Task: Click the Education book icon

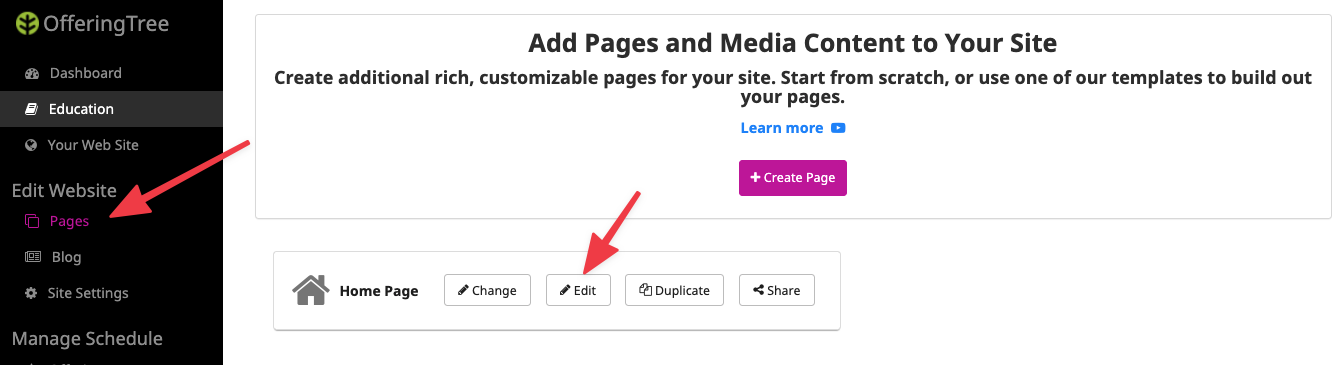Action: 31,109
